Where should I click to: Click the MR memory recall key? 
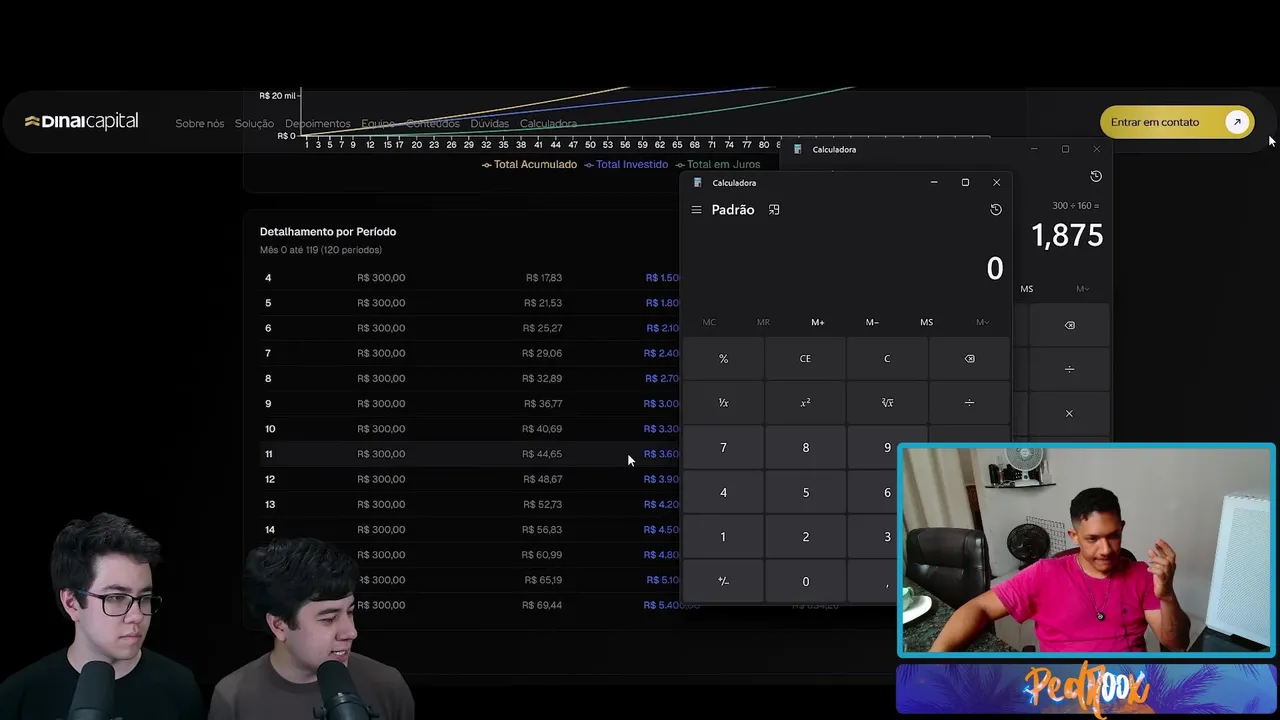763,322
